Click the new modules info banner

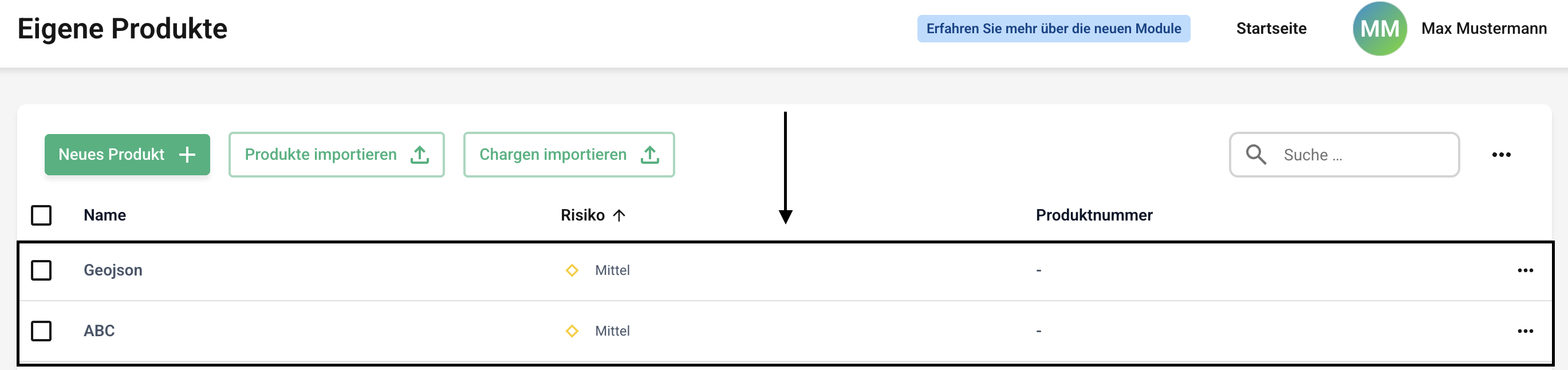pos(1053,29)
